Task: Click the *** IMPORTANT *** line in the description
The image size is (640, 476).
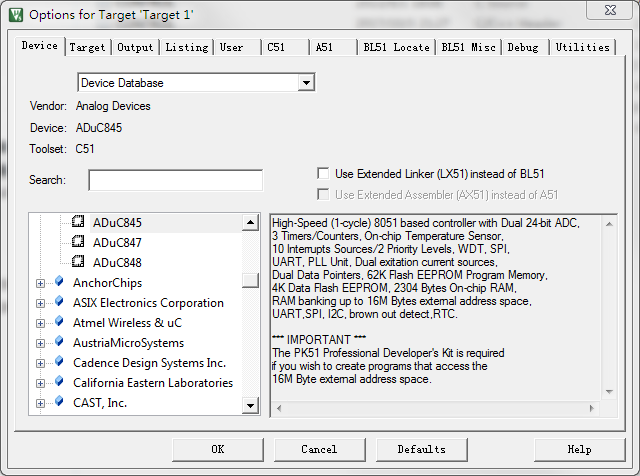Action: click(x=319, y=340)
